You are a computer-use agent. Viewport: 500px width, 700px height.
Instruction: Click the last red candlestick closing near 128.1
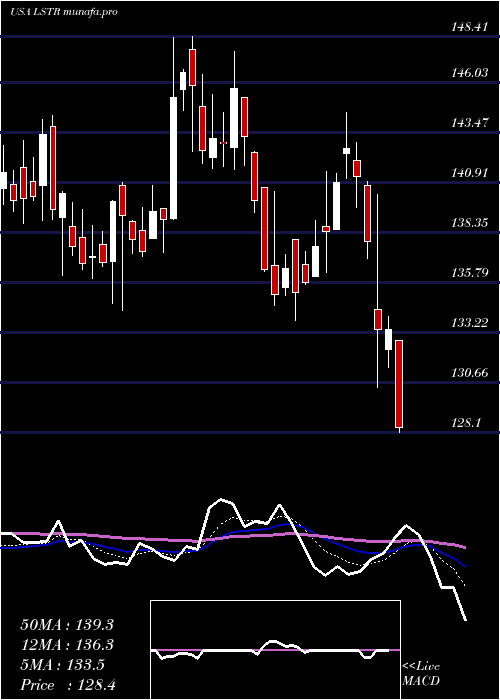coord(399,384)
